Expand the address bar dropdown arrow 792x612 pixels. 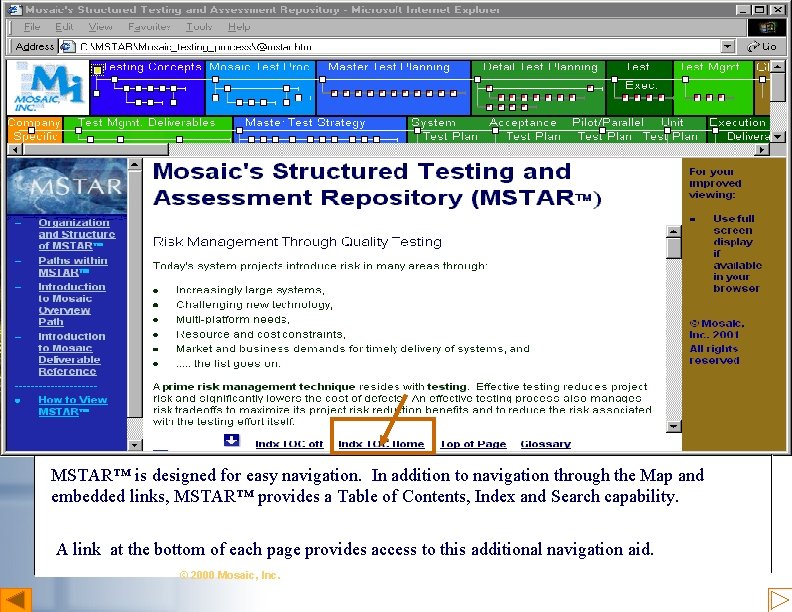(727, 47)
